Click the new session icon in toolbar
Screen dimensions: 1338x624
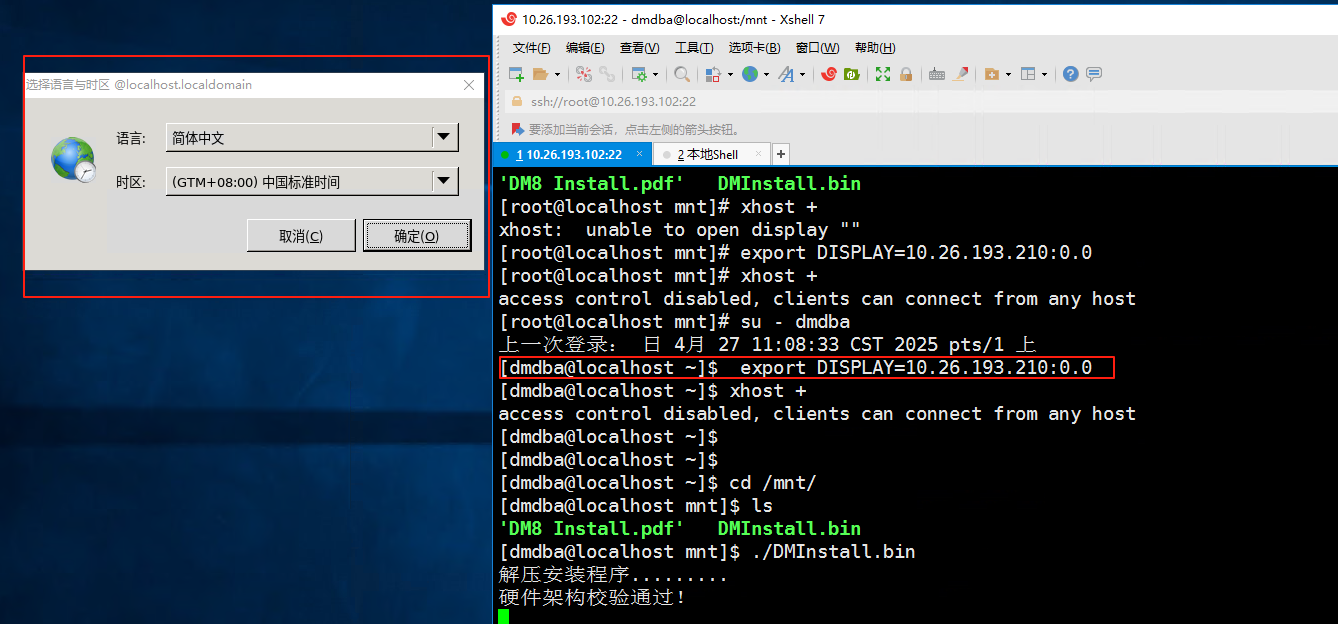click(516, 74)
